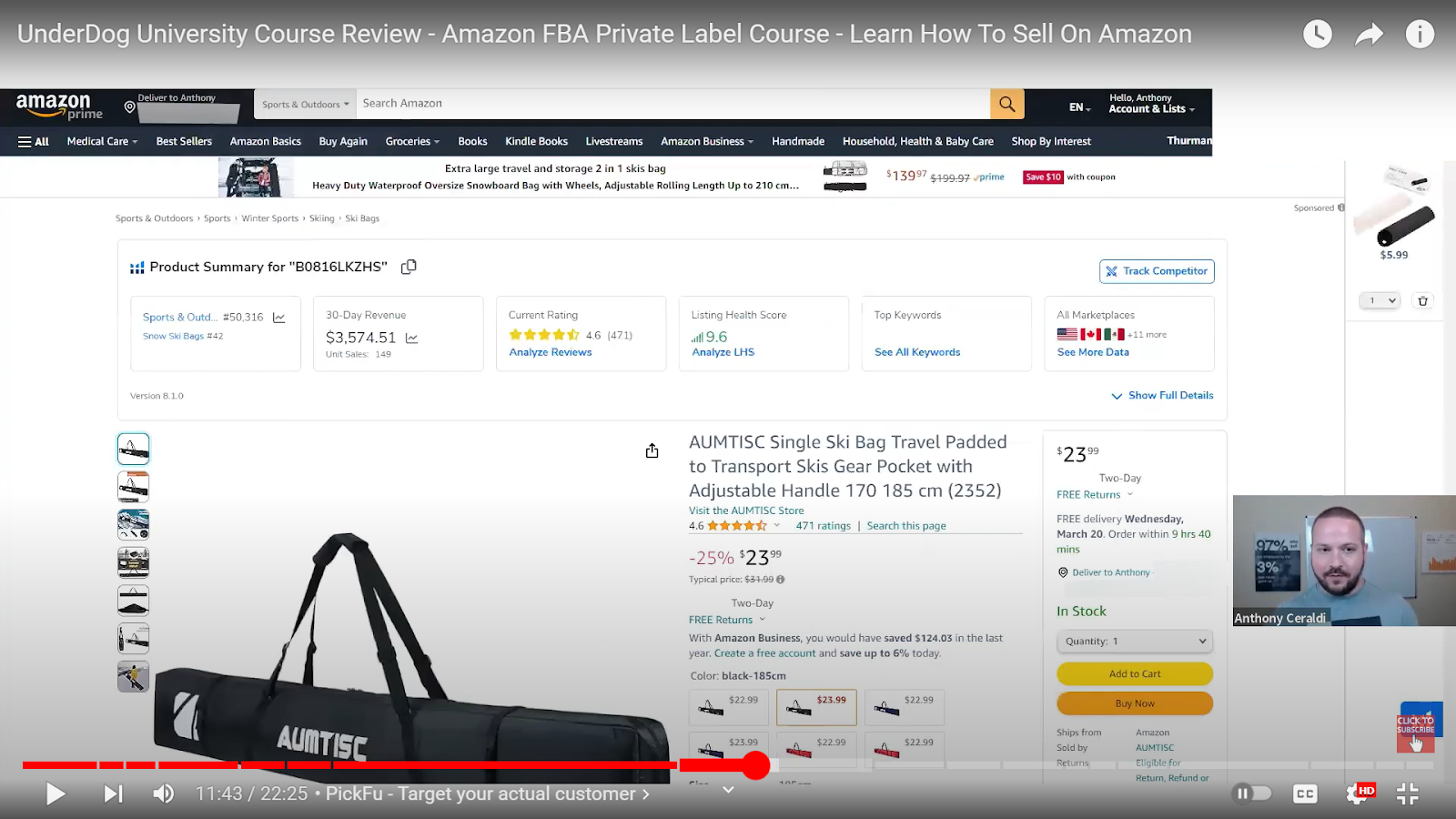Exit full screen mode
The width and height of the screenshot is (1456, 819).
click(1408, 794)
